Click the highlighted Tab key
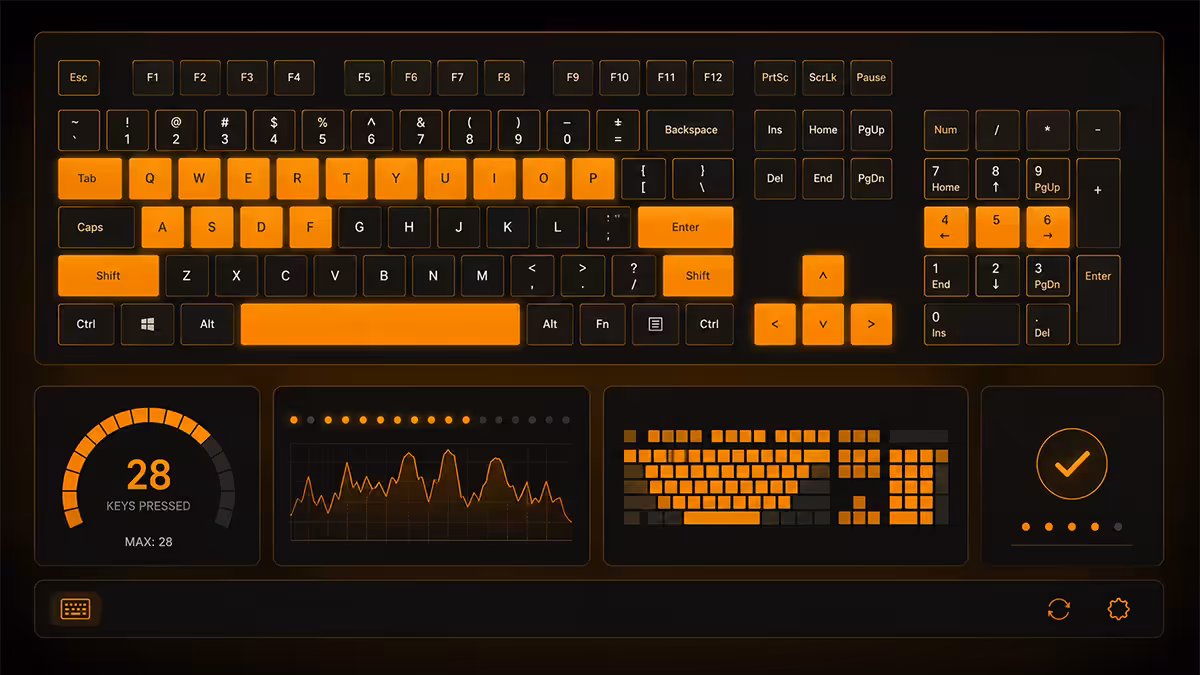 point(90,178)
